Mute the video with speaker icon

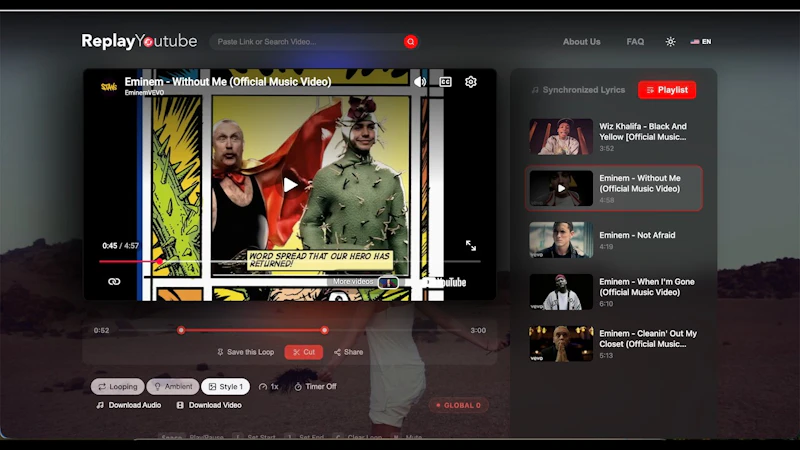(420, 82)
